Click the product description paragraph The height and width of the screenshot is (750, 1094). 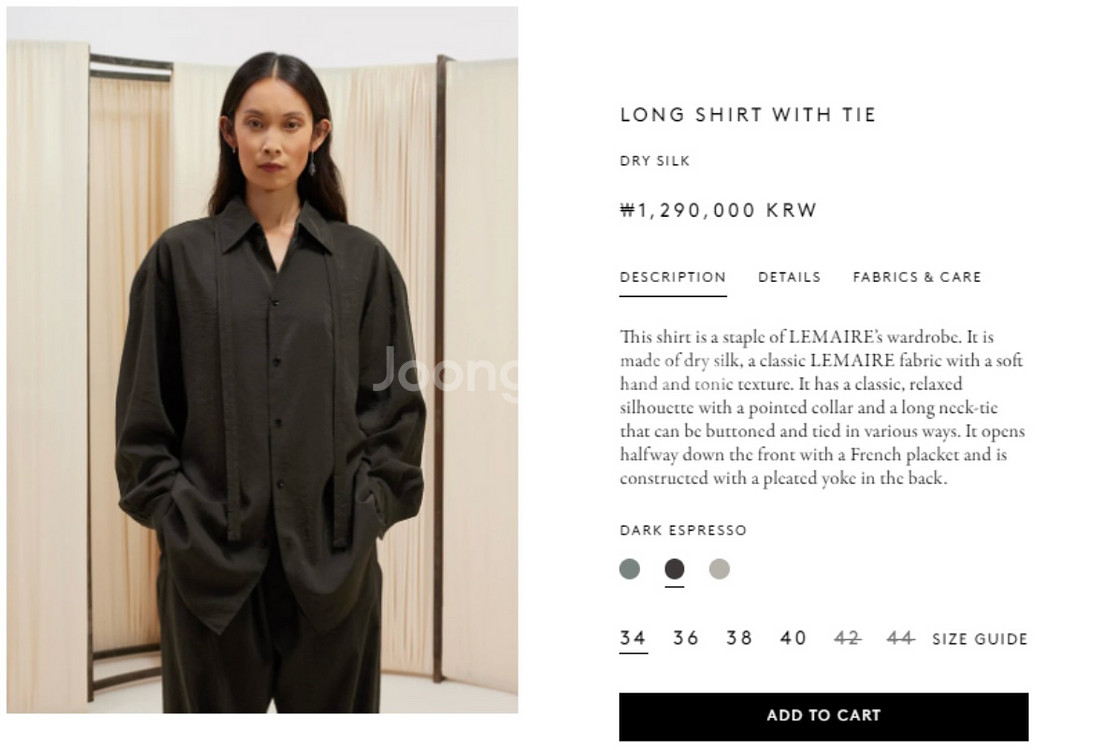click(823, 407)
